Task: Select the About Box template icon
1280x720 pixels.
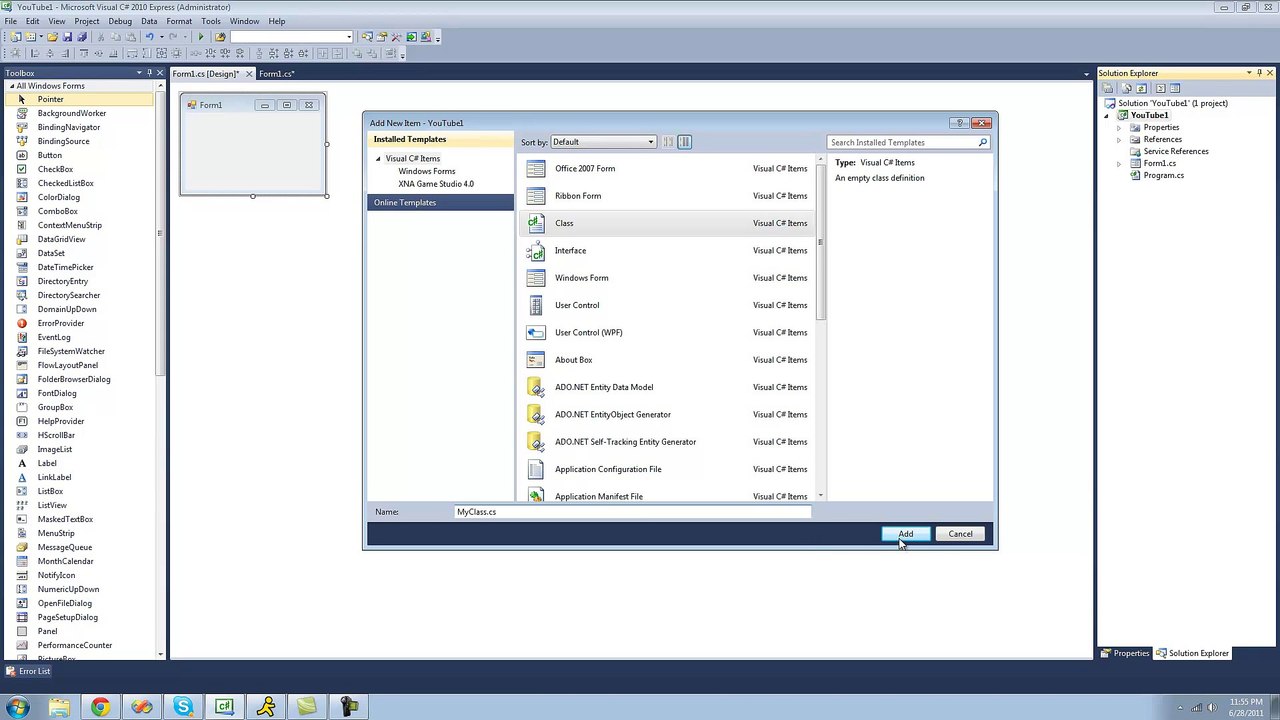Action: [x=536, y=360]
